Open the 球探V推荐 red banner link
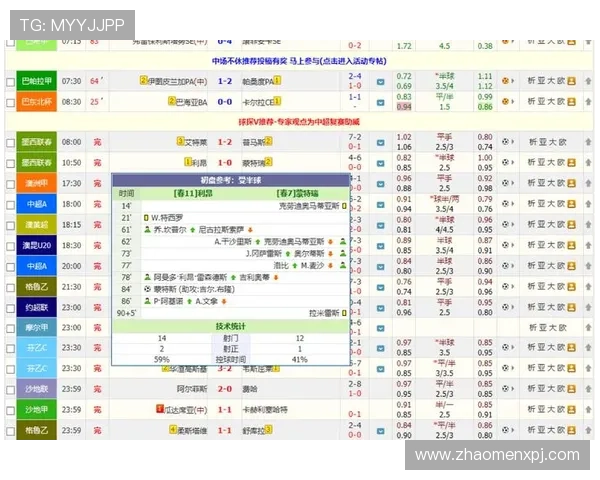Screen dimensions: 600x480 pyautogui.click(x=299, y=122)
